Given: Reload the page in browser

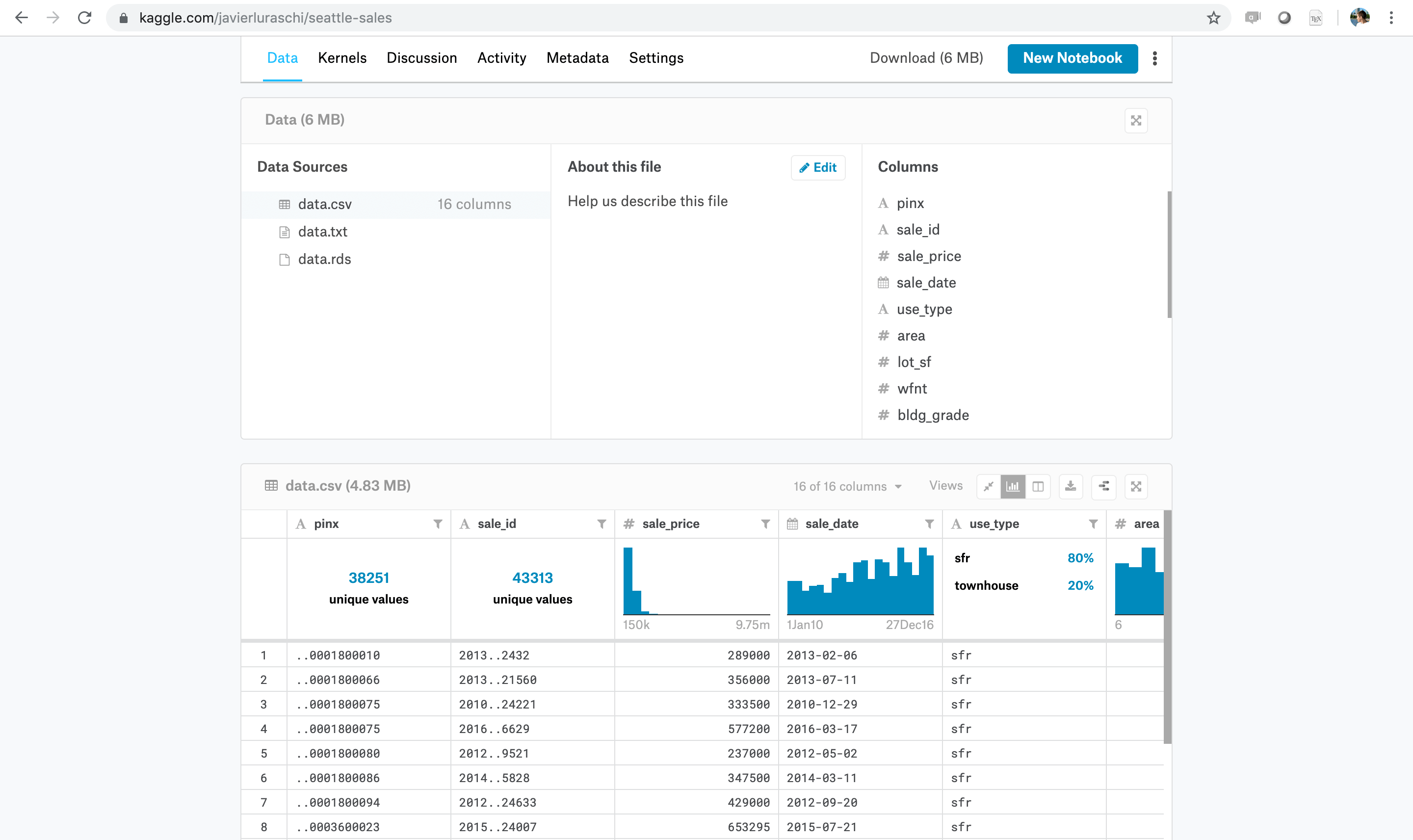Looking at the screenshot, I should (85, 18).
